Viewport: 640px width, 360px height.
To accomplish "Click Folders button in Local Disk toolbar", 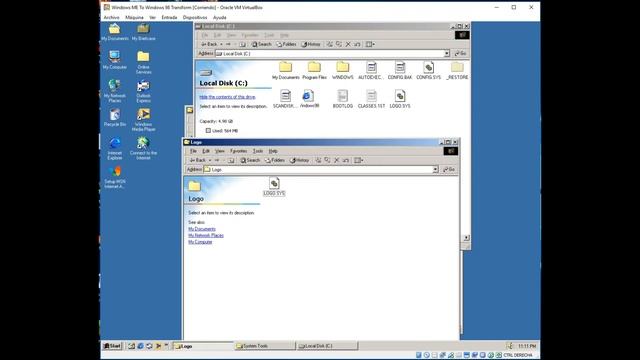I will 286,44.
